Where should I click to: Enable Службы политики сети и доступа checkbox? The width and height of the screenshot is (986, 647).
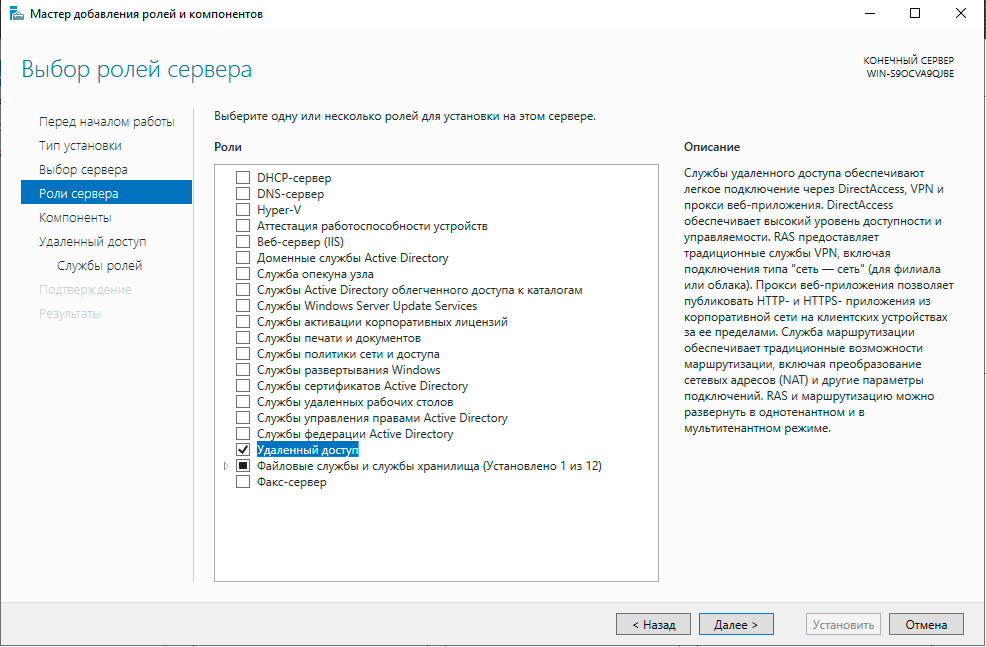tap(243, 354)
